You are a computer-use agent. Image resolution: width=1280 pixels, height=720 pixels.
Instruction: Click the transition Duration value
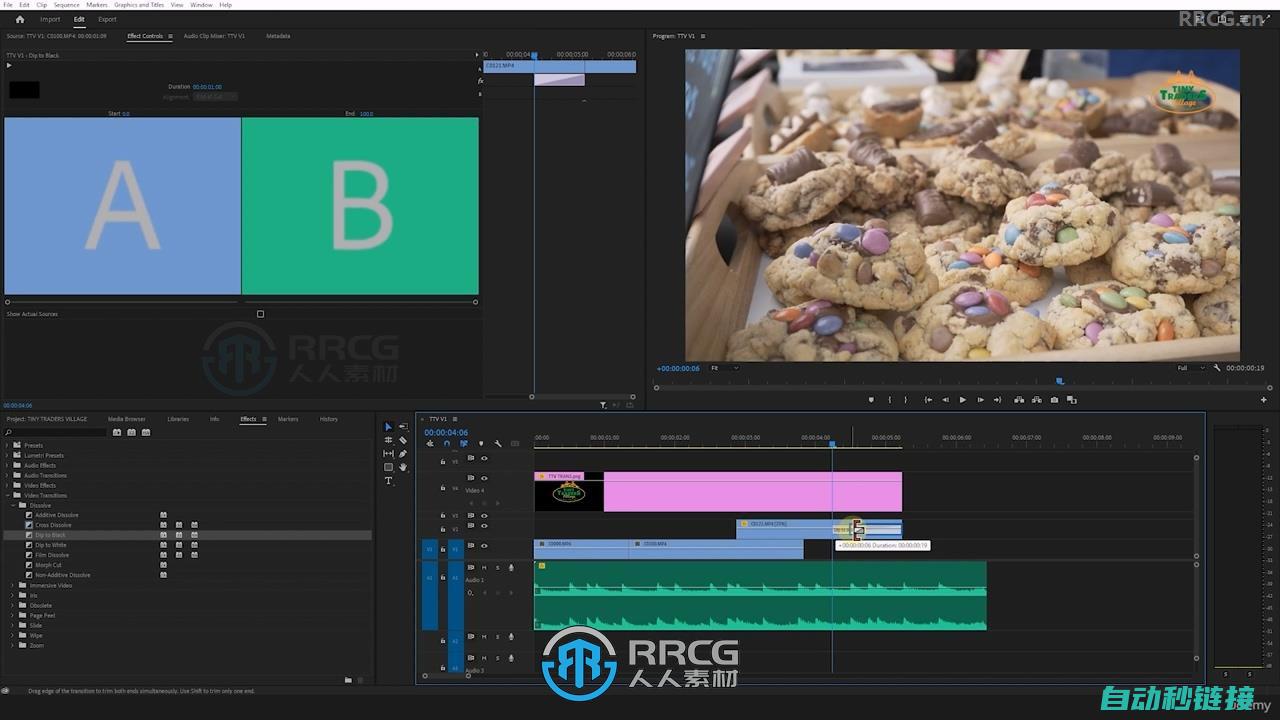coord(207,87)
